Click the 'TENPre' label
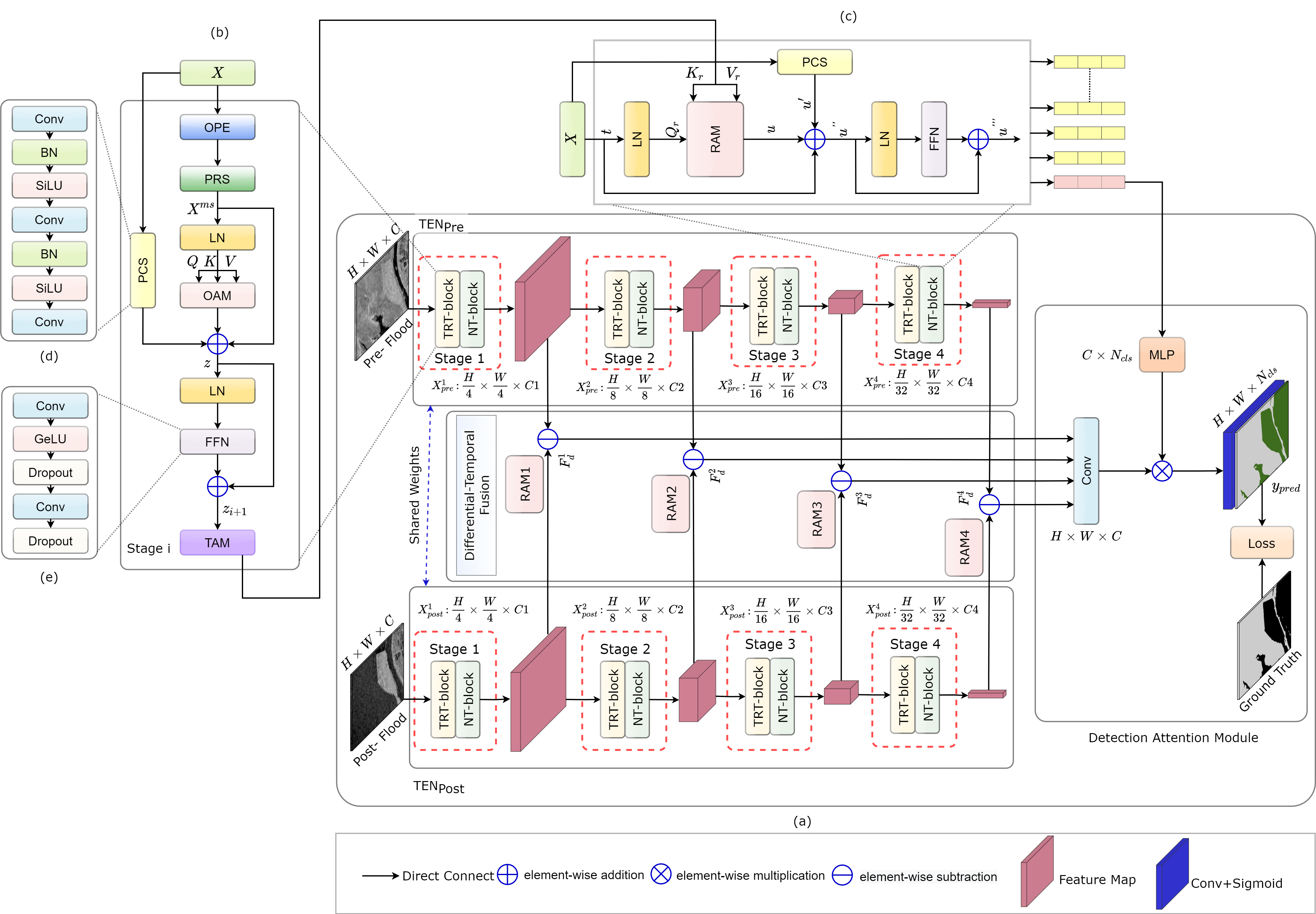The width and height of the screenshot is (1316, 914). click(441, 225)
